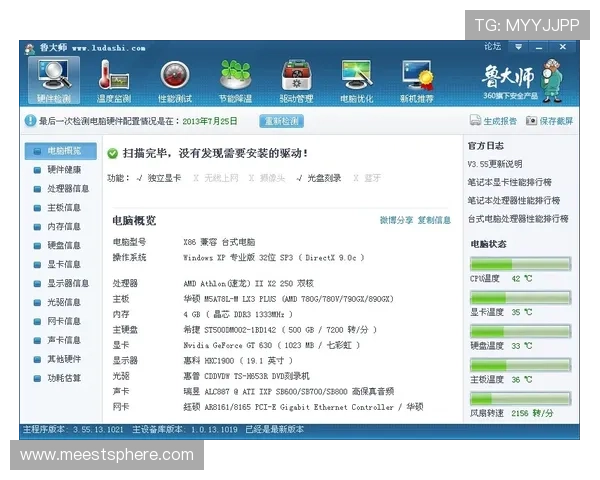The width and height of the screenshot is (600, 480).
Task: Click X86 兼容 台式电脑 model text
Action: [219, 242]
